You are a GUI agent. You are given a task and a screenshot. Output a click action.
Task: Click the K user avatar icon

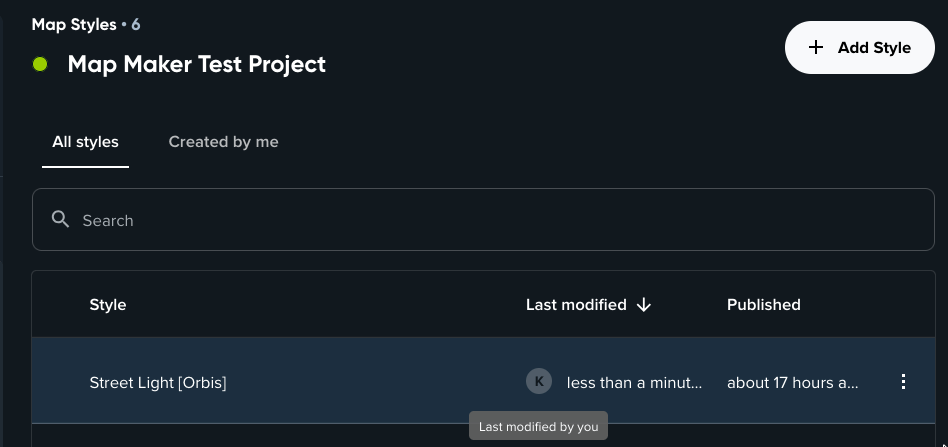pyautogui.click(x=538, y=381)
